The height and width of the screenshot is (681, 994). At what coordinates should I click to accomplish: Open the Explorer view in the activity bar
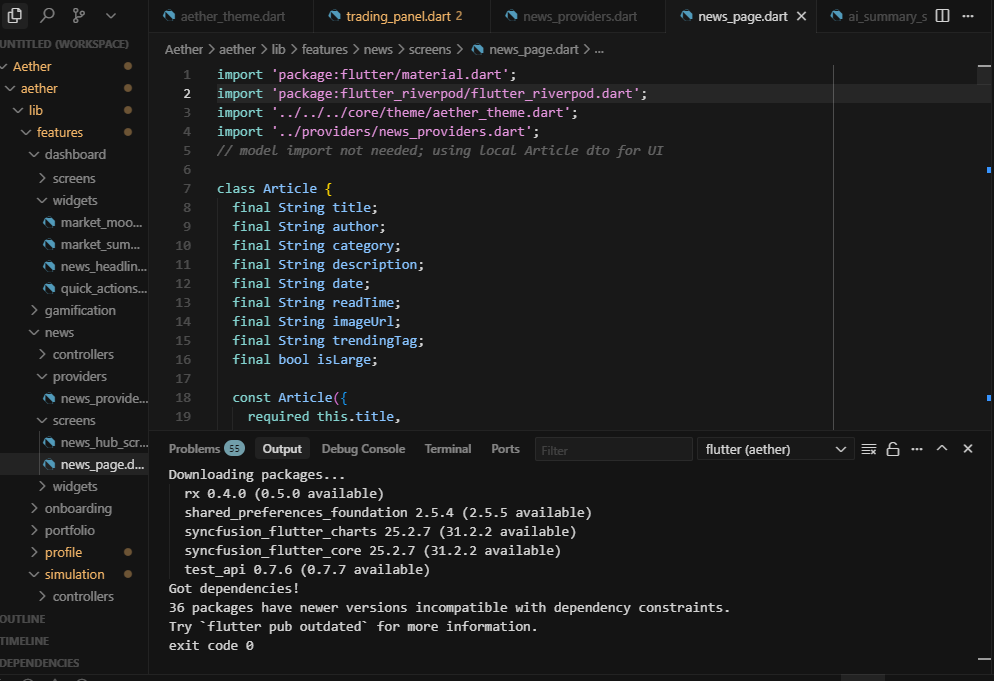click(x=15, y=16)
